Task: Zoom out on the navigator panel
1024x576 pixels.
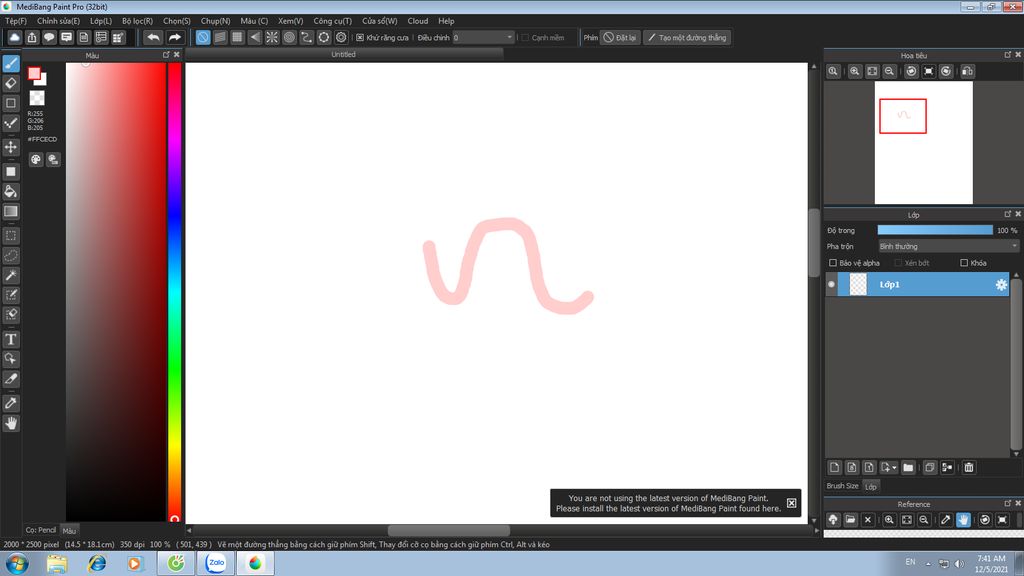Action: 889,71
